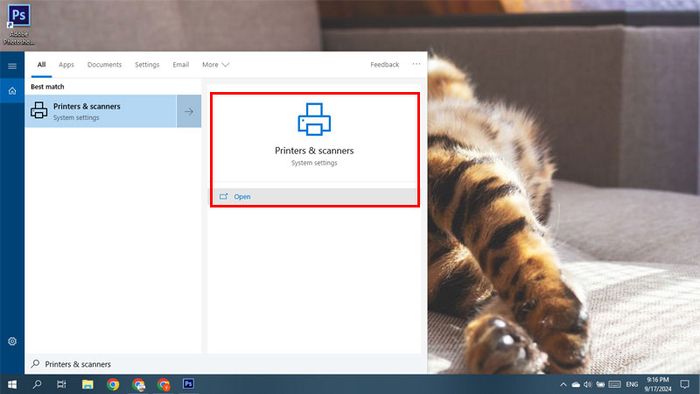
Task: Open Adobe Photoshop desktop shortcut
Action: pyautogui.click(x=19, y=24)
